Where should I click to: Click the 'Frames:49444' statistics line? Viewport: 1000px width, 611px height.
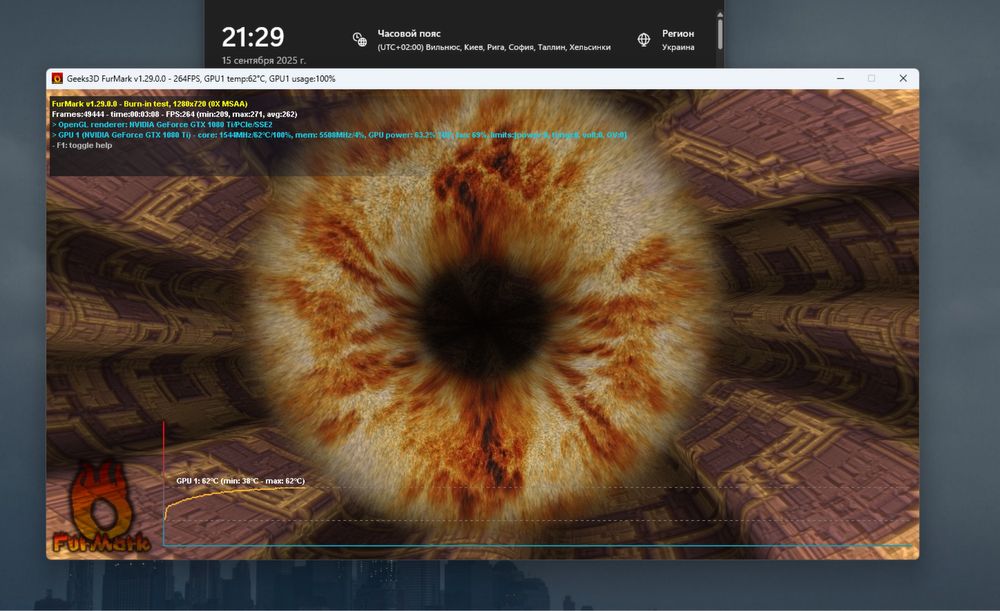(174, 114)
